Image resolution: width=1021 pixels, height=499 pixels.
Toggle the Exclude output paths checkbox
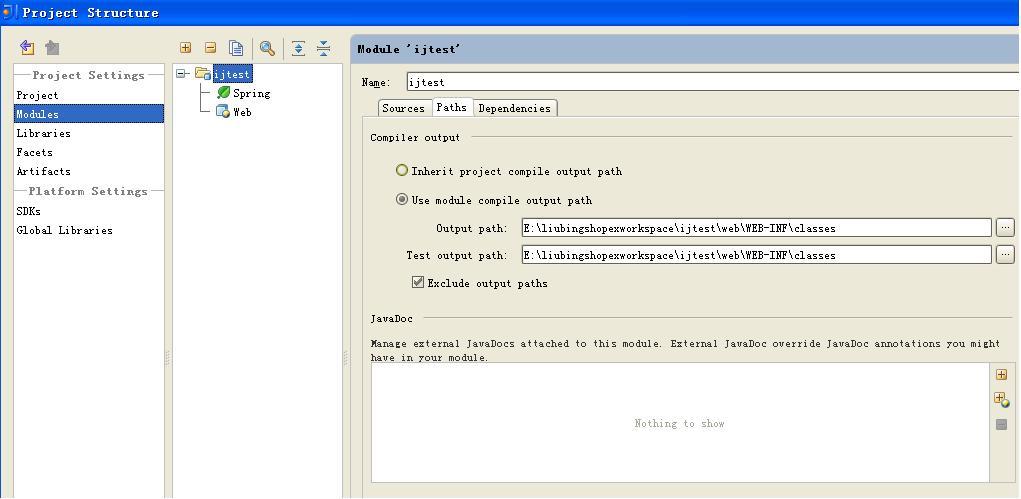[x=418, y=283]
